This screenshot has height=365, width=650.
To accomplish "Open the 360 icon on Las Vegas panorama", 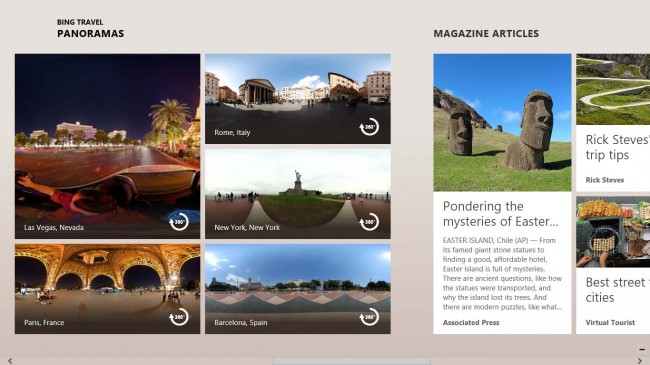I will (179, 222).
